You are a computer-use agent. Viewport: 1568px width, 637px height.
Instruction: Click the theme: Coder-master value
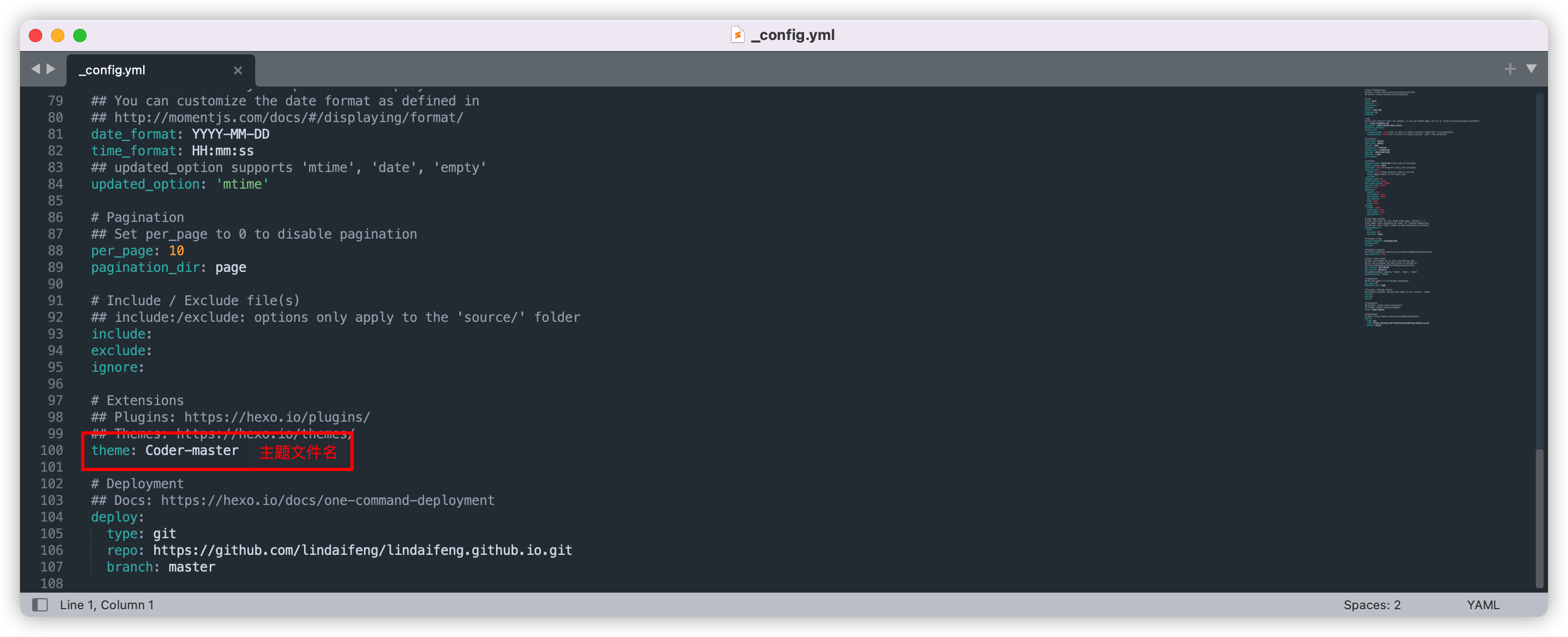pos(192,450)
